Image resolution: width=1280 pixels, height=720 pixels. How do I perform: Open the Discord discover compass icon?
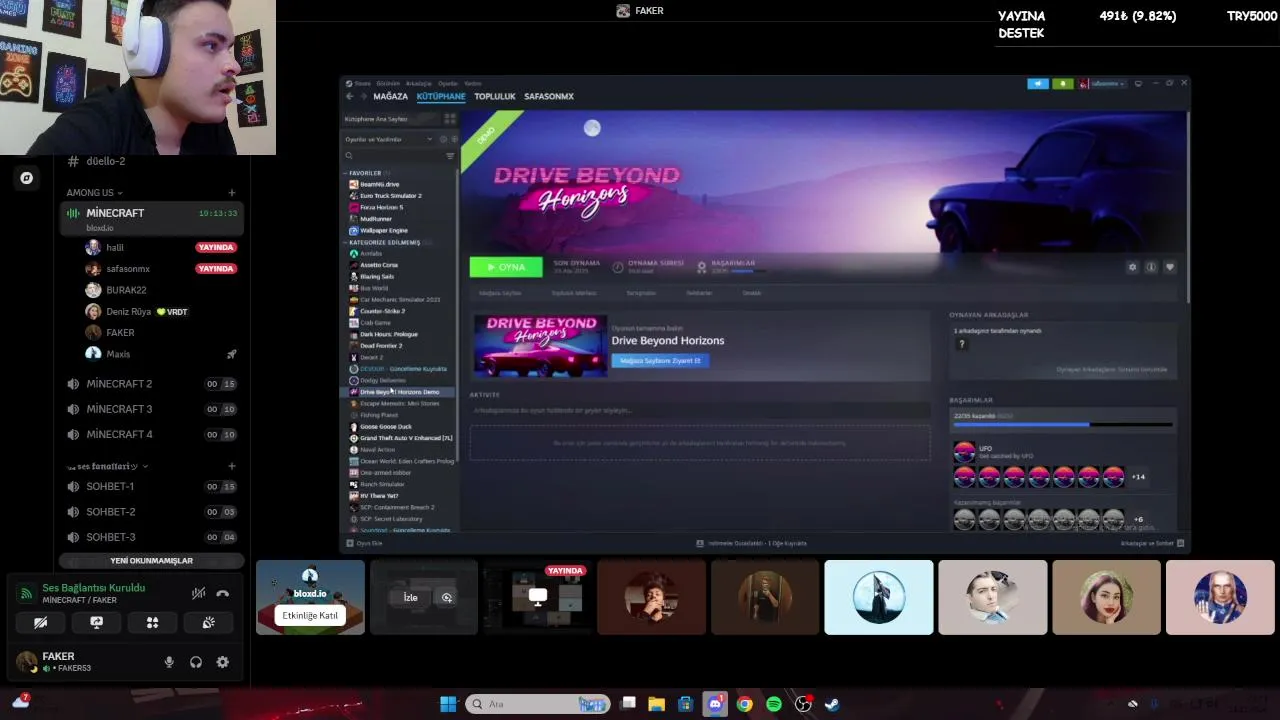27,178
